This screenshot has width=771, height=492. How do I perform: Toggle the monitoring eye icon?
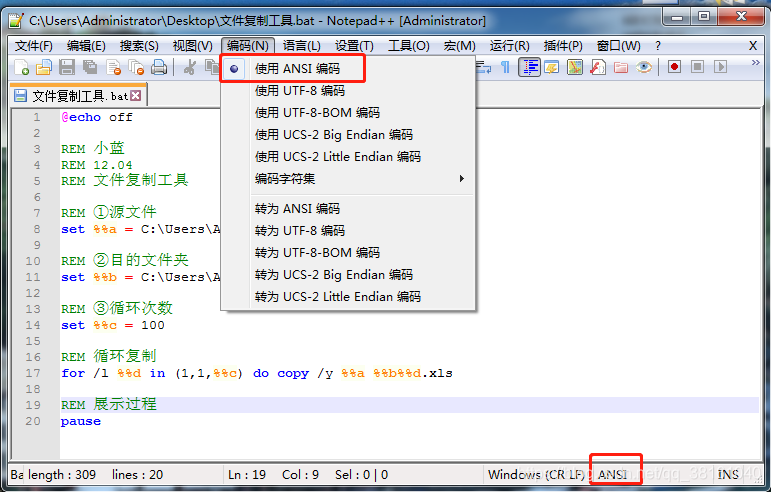point(644,67)
